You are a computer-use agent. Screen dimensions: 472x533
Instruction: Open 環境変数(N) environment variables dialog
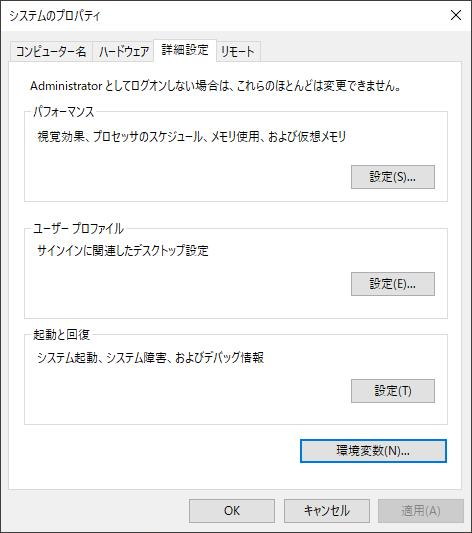(x=373, y=451)
